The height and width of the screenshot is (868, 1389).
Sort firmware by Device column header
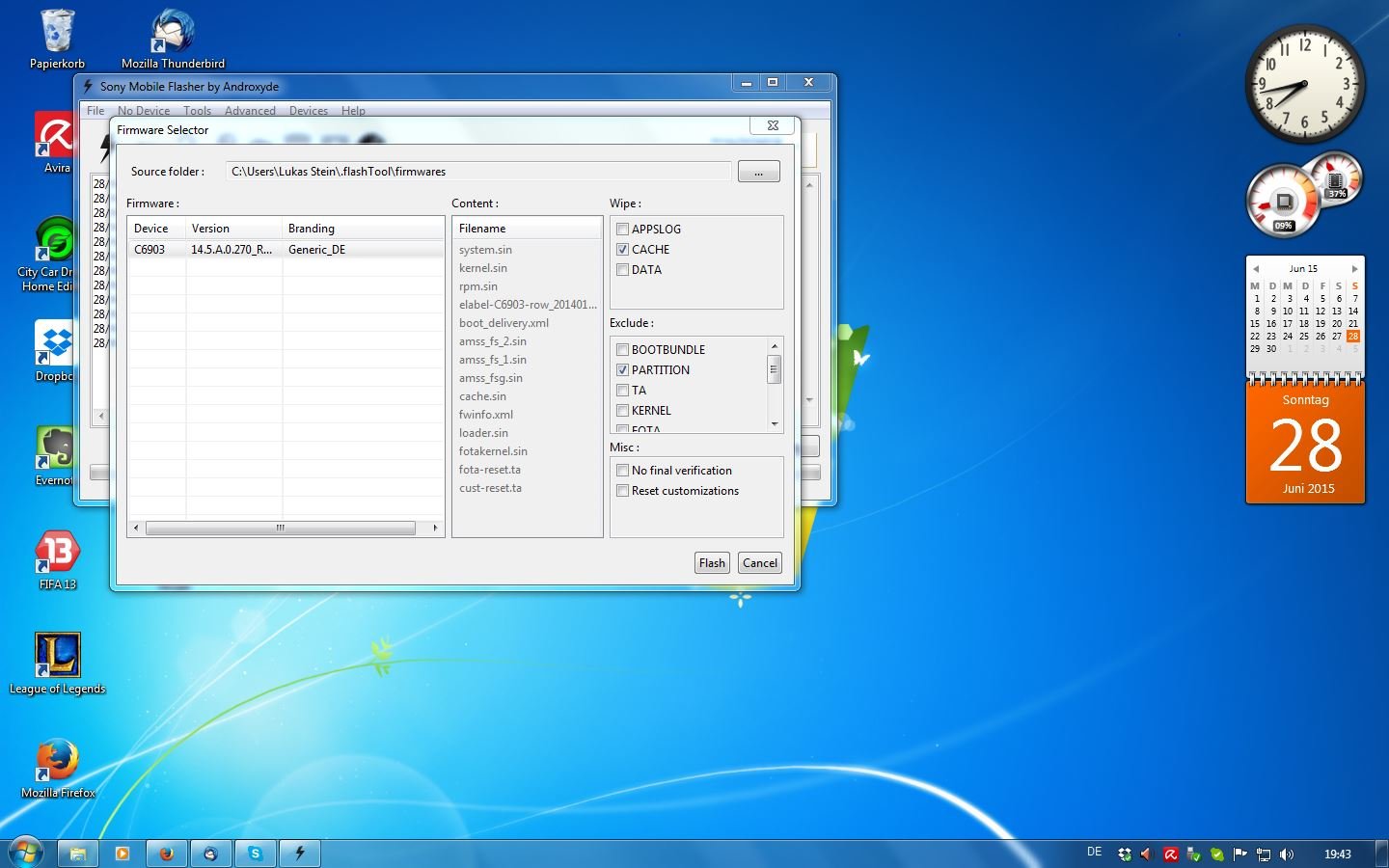coord(156,229)
